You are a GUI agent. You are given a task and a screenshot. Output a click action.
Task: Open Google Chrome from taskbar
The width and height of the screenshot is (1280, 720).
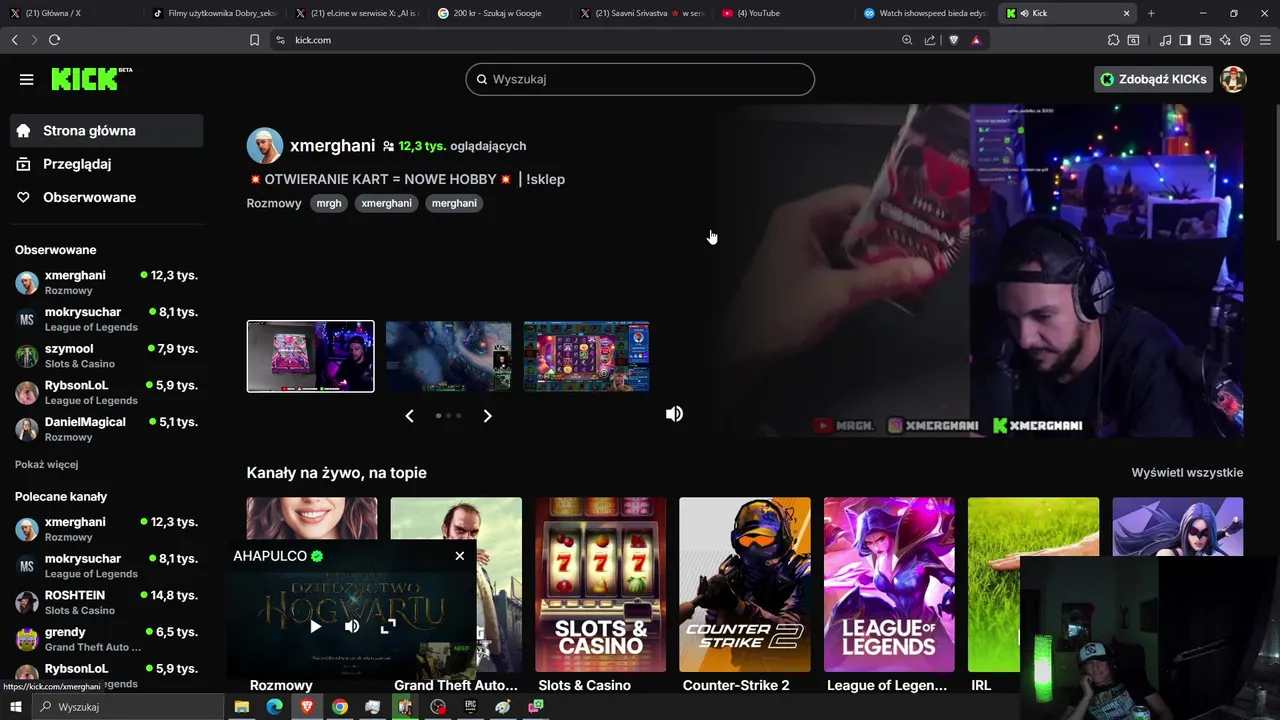pos(340,707)
